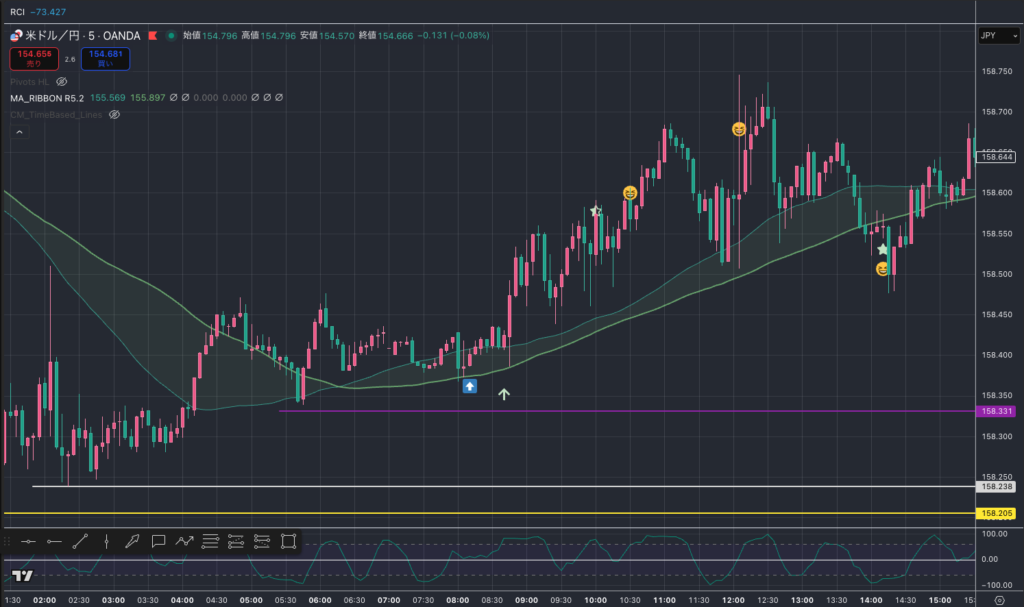This screenshot has width=1024, height=607.
Task: Collapse the indicator legend with the chevron
Action: [18, 132]
